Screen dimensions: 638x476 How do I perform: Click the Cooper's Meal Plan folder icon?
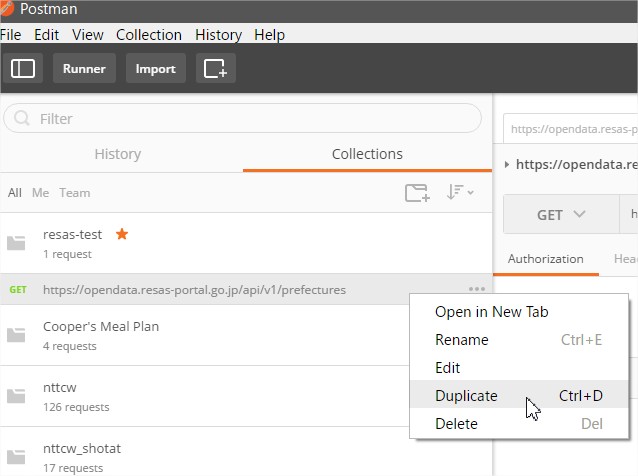(16, 335)
